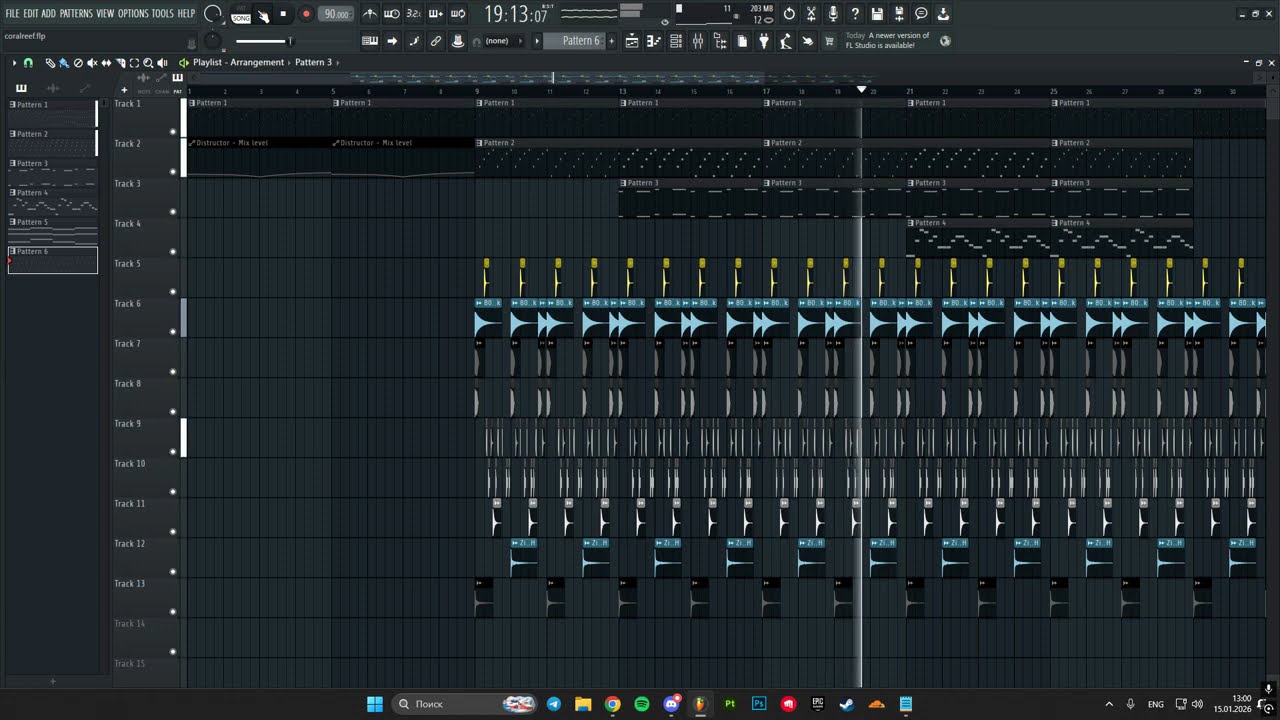Click the link/multilink controllers icon
Image resolution: width=1280 pixels, height=720 pixels.
click(x=436, y=41)
